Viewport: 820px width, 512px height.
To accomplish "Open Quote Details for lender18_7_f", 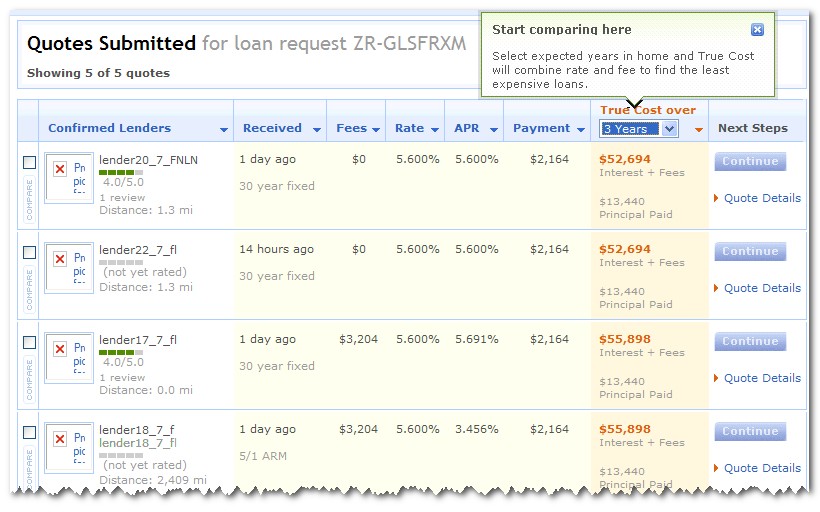I will [762, 468].
